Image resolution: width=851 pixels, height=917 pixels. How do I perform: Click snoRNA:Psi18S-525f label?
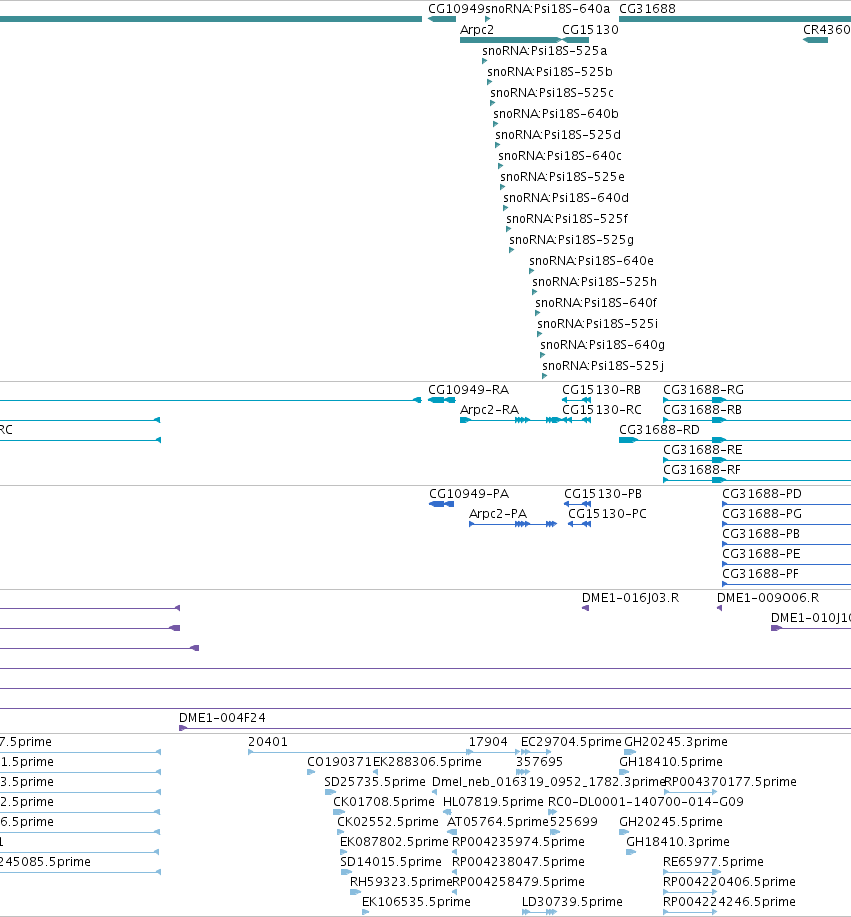click(567, 219)
